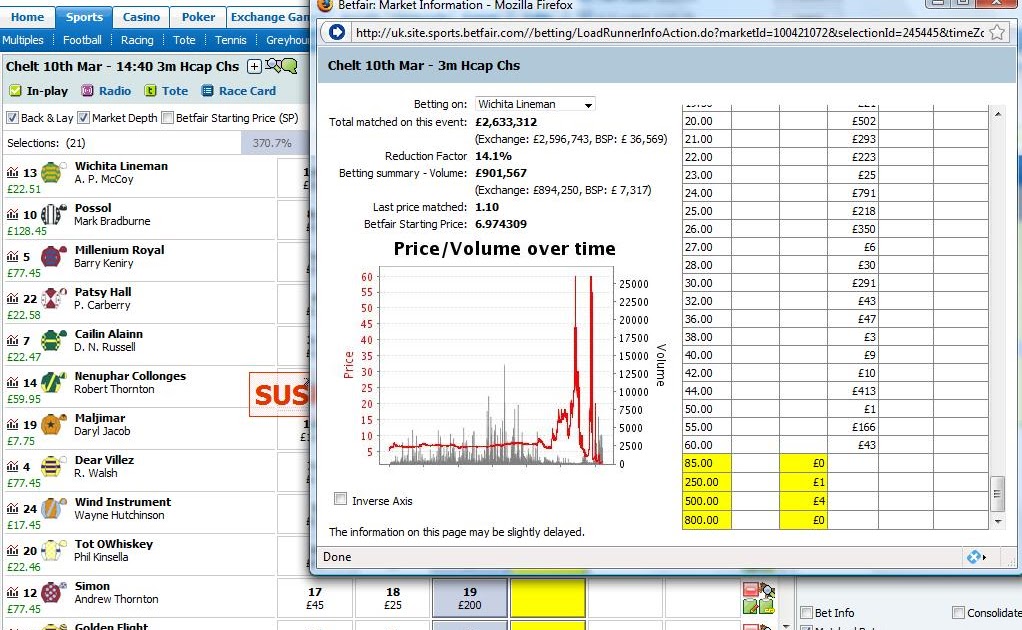This screenshot has height=630, width=1022.
Task: Open the Racing menu item
Action: [x=137, y=40]
